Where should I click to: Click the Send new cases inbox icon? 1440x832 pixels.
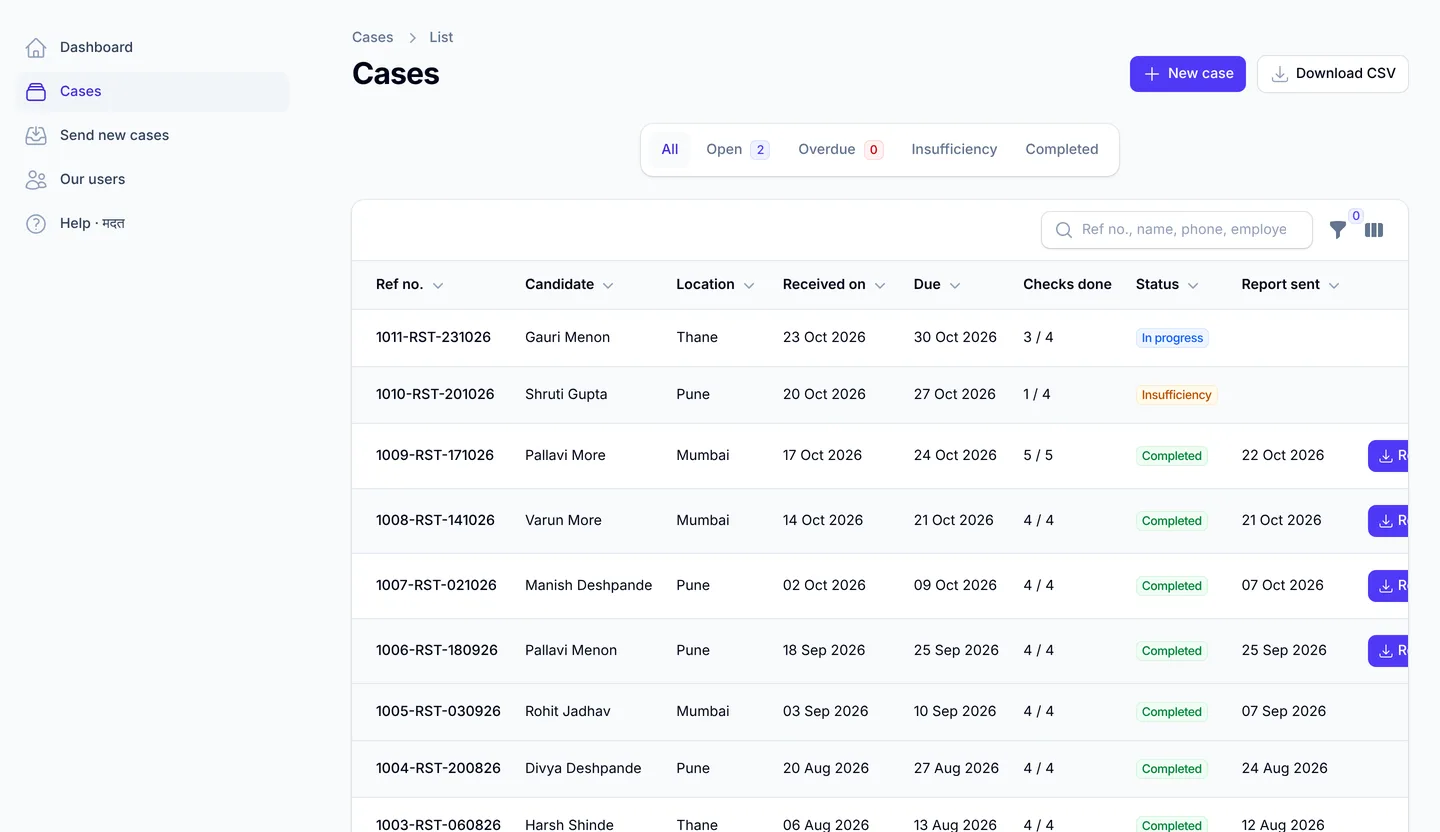pyautogui.click(x=36, y=135)
